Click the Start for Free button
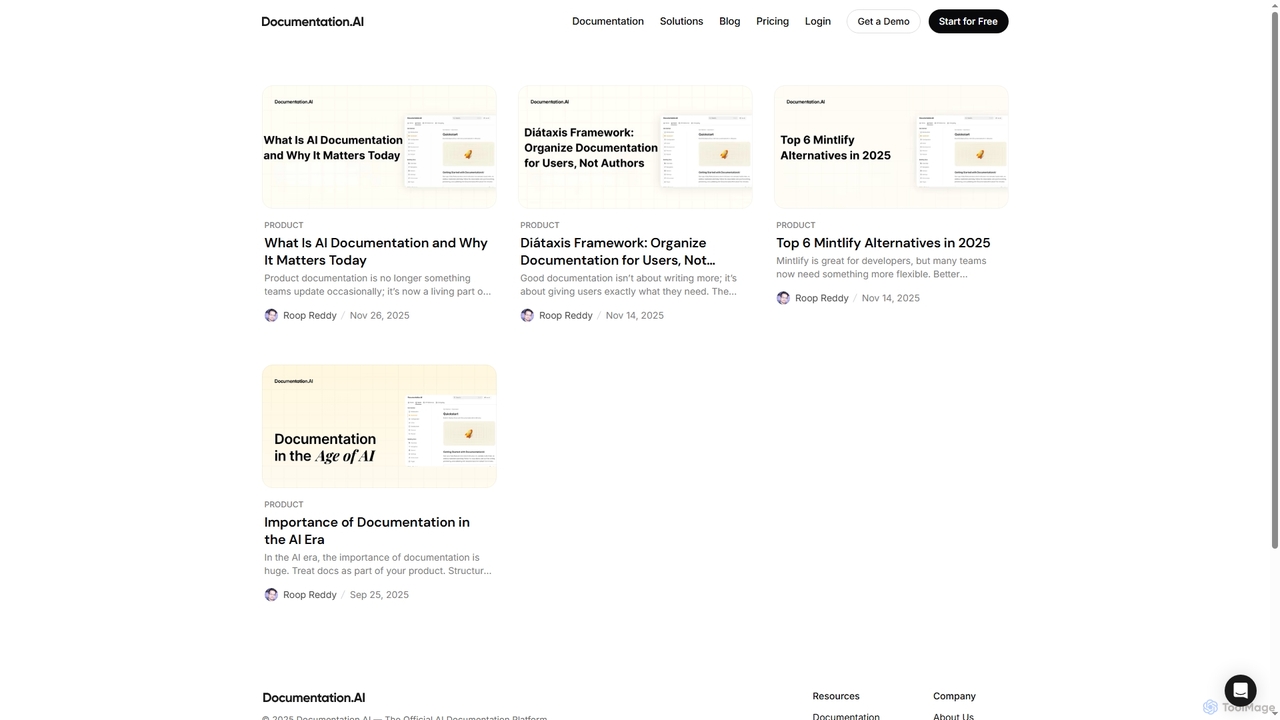1280x720 pixels. tap(968, 21)
